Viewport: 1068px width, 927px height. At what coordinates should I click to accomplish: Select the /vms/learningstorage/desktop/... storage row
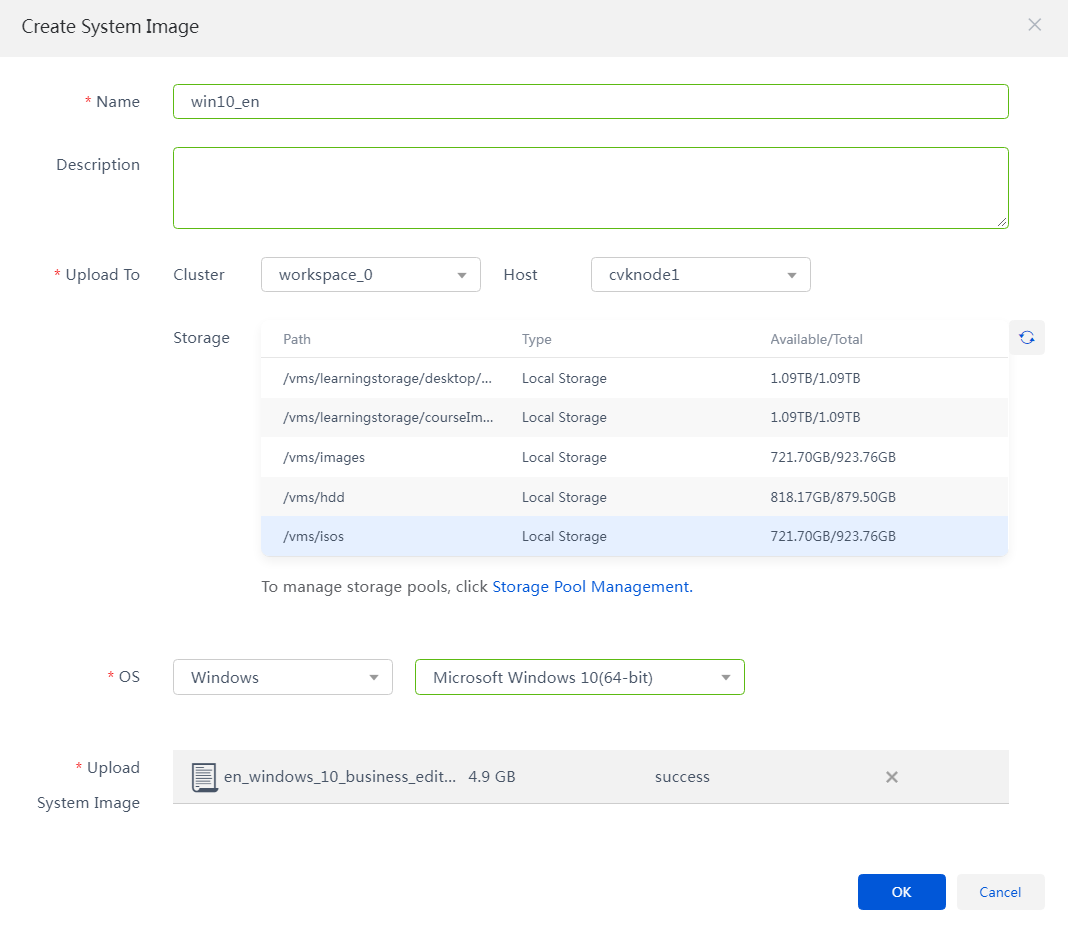pyautogui.click(x=634, y=378)
